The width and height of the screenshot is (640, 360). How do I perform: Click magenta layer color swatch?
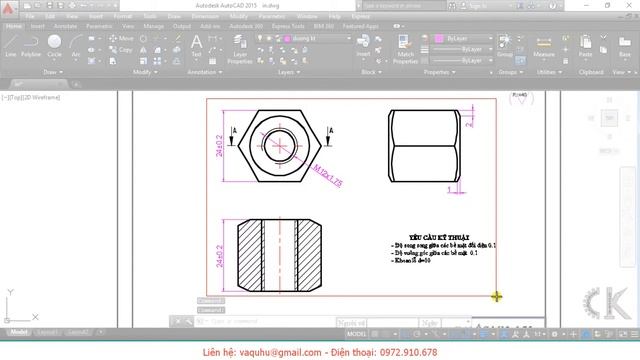pyautogui.click(x=287, y=38)
